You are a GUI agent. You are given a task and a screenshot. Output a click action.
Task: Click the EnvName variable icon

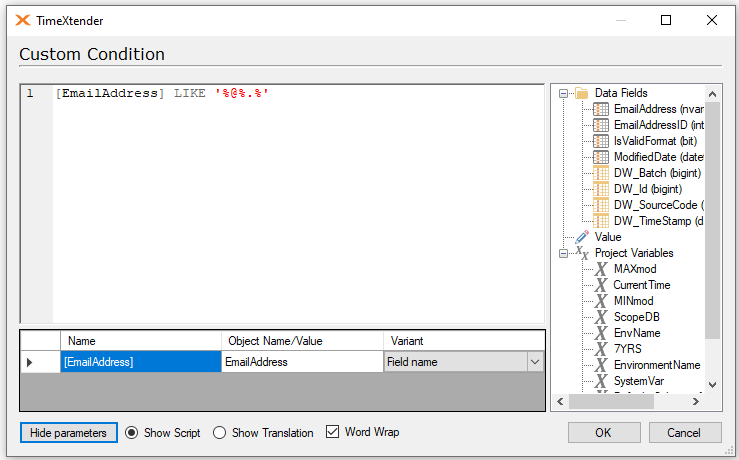click(600, 333)
